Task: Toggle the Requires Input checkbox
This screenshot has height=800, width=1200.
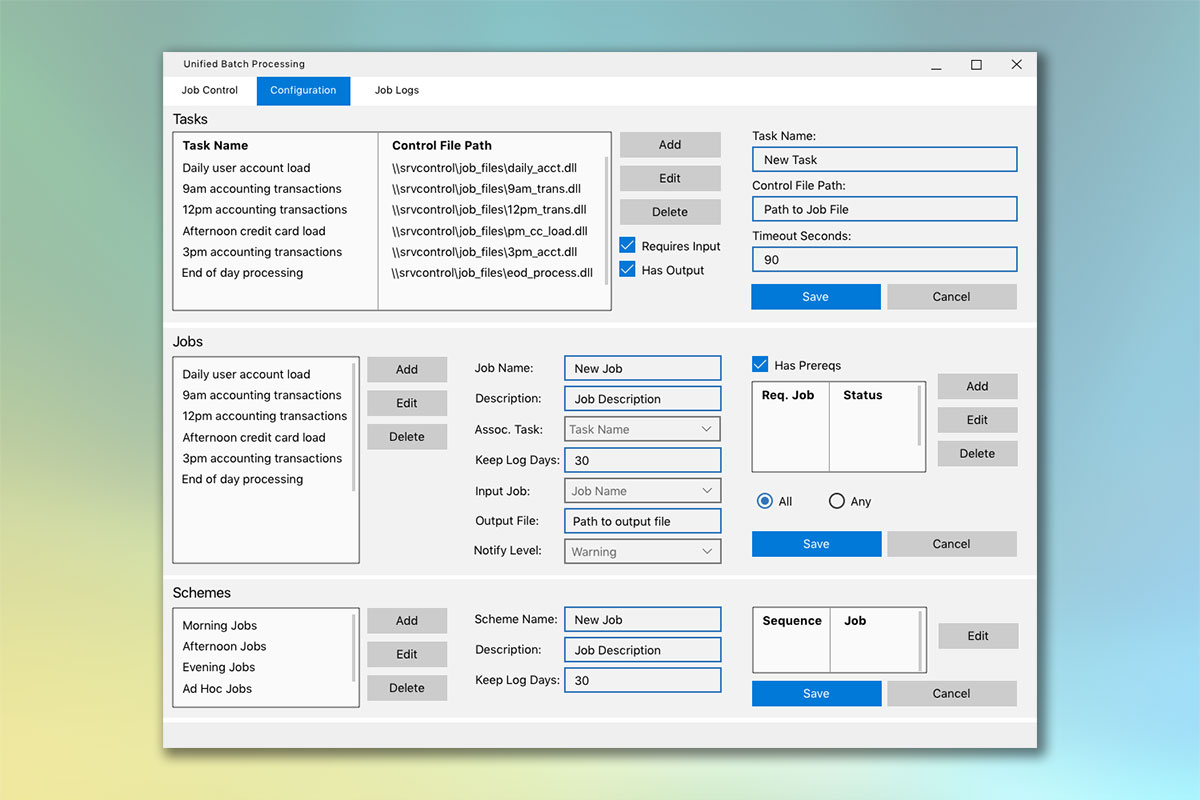Action: 627,245
